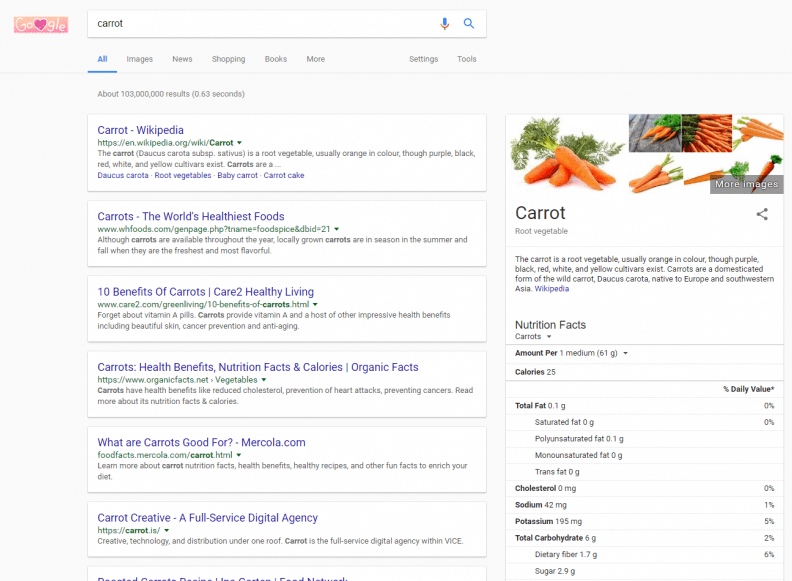Screen dimensions: 792x581
Task: Click More images overlay button
Action: (747, 184)
